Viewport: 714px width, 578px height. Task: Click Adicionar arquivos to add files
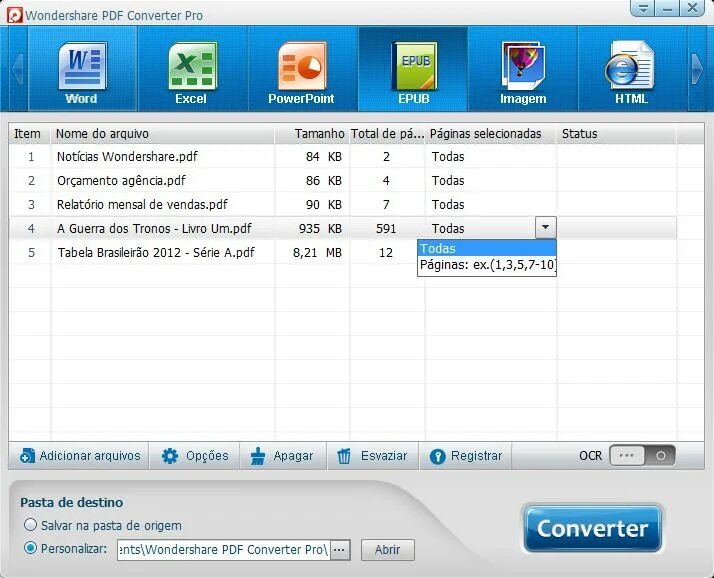pos(80,455)
